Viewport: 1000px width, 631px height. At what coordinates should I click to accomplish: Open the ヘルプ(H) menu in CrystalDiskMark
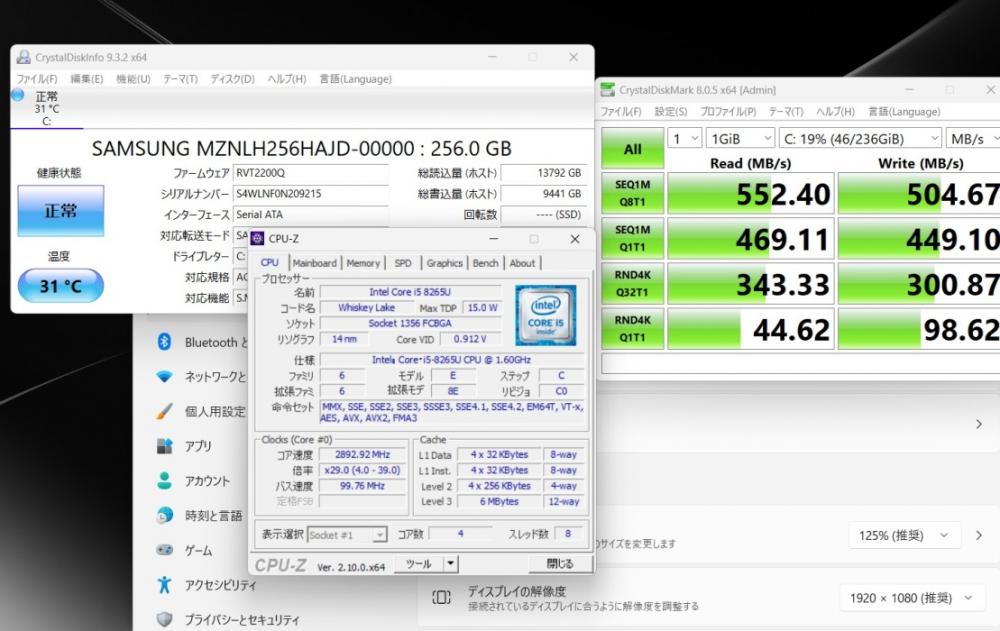click(x=835, y=112)
